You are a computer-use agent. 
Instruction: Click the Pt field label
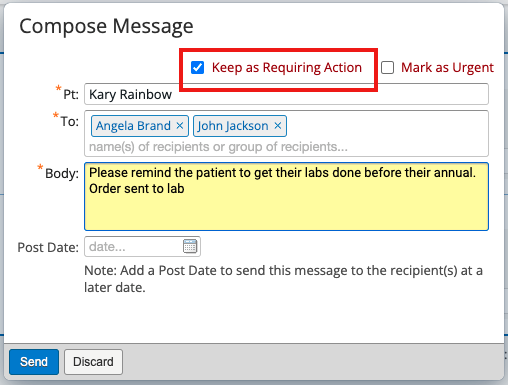coord(71,94)
